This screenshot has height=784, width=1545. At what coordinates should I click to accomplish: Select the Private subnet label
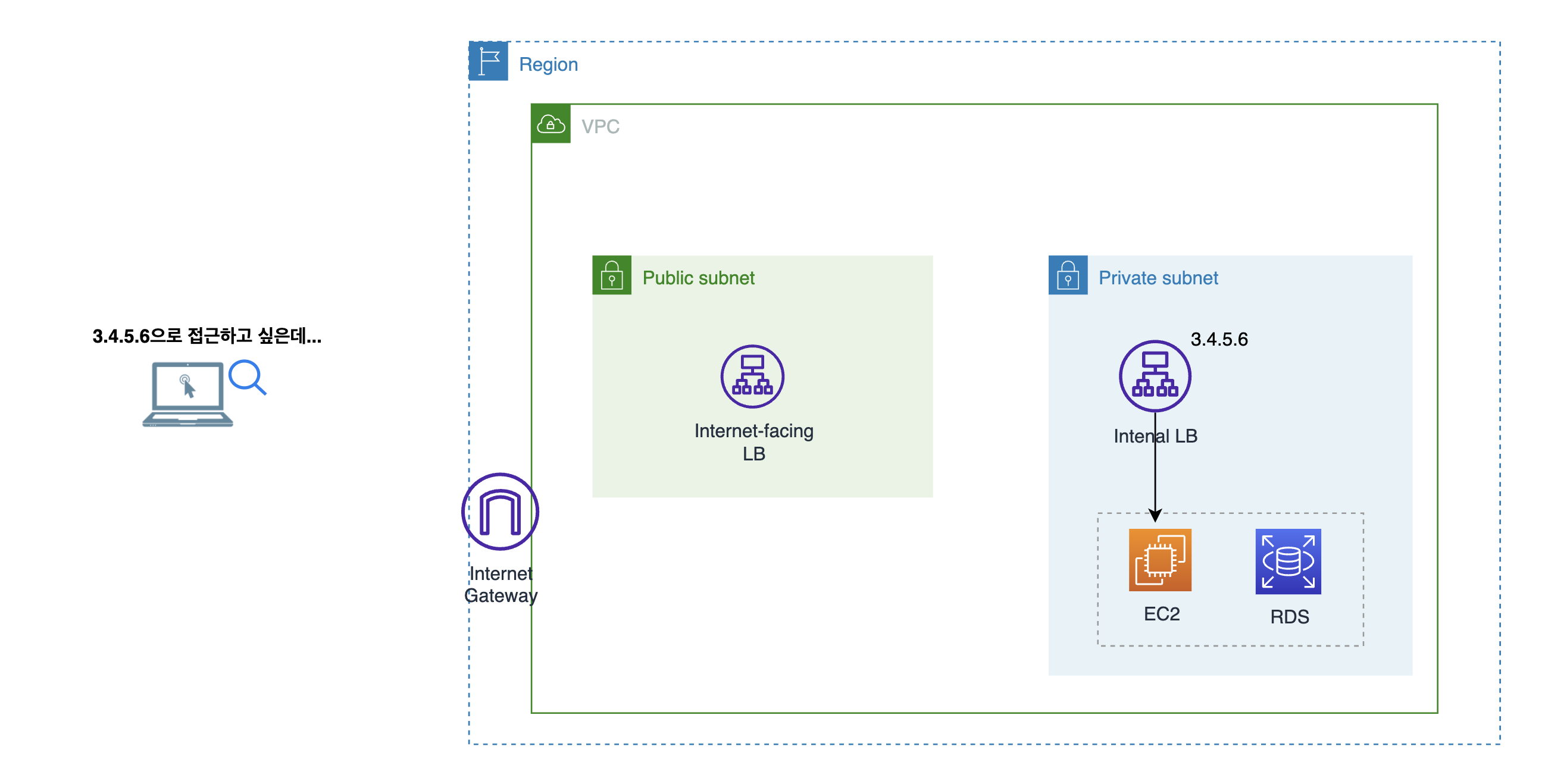[1158, 278]
